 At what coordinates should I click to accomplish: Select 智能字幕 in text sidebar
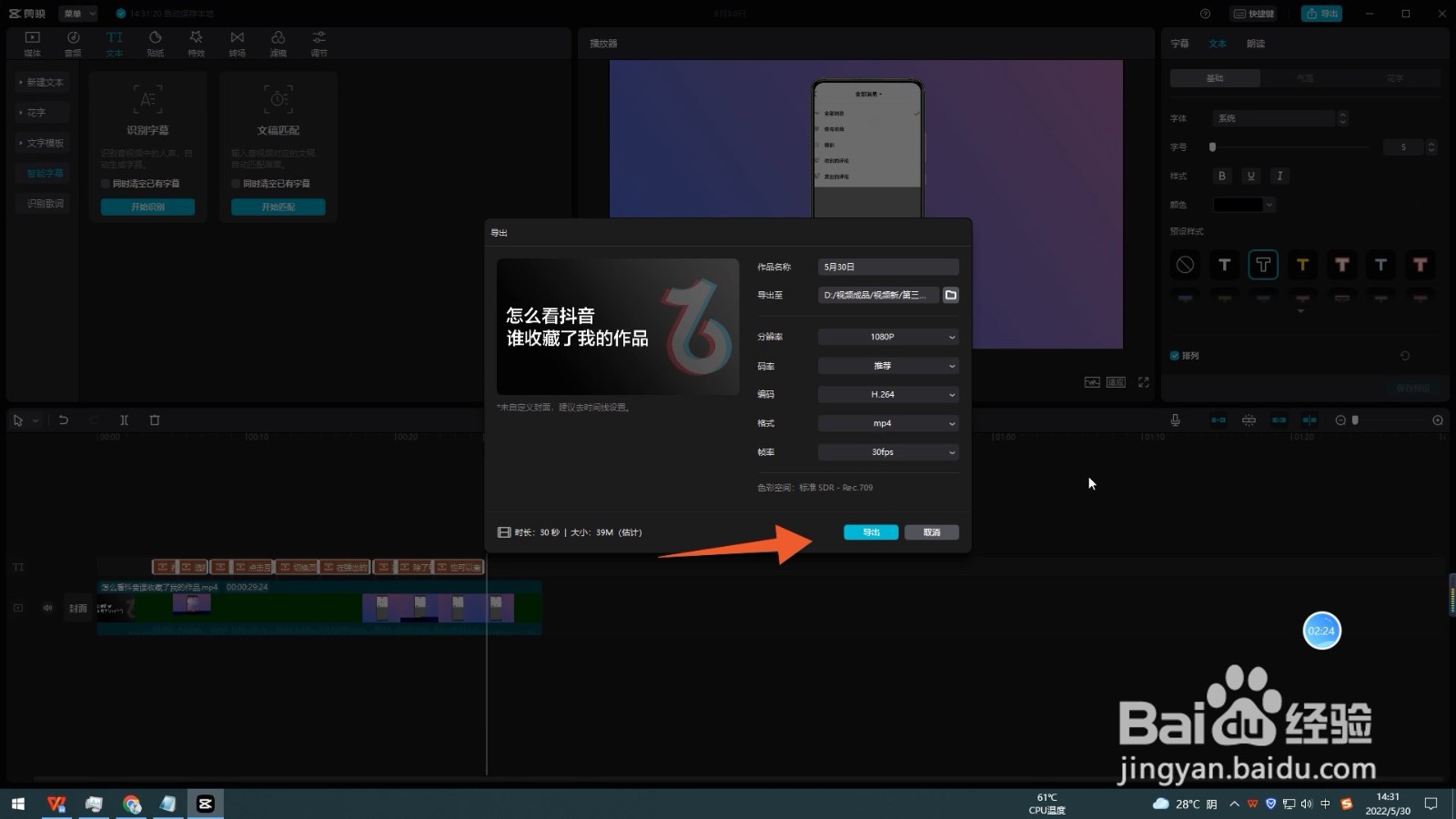tap(42, 173)
